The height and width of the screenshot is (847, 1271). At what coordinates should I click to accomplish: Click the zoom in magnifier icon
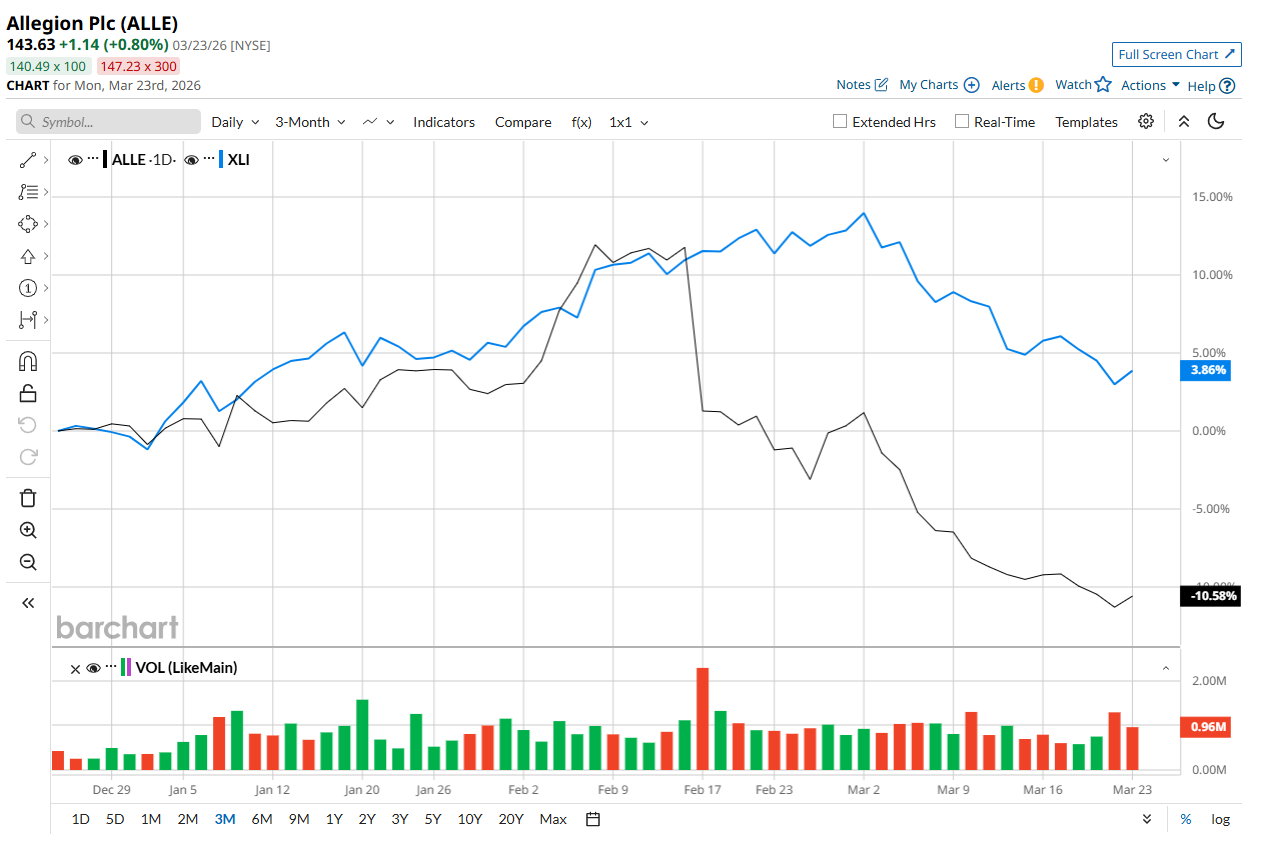(28, 531)
